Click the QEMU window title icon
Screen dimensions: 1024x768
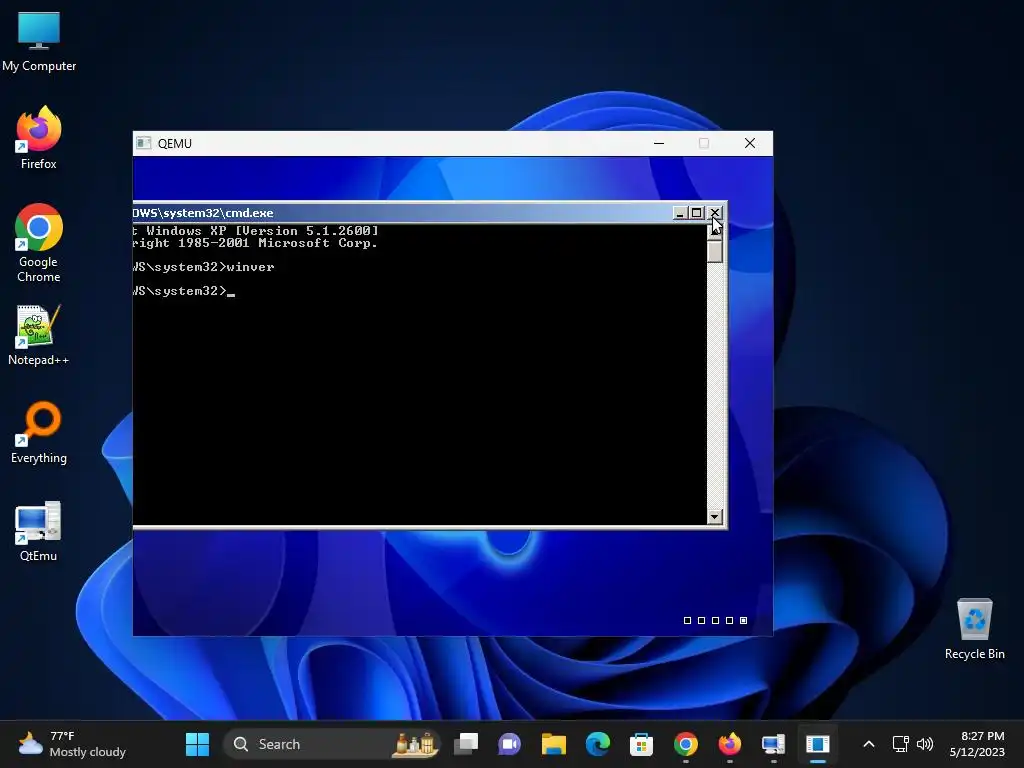(144, 143)
